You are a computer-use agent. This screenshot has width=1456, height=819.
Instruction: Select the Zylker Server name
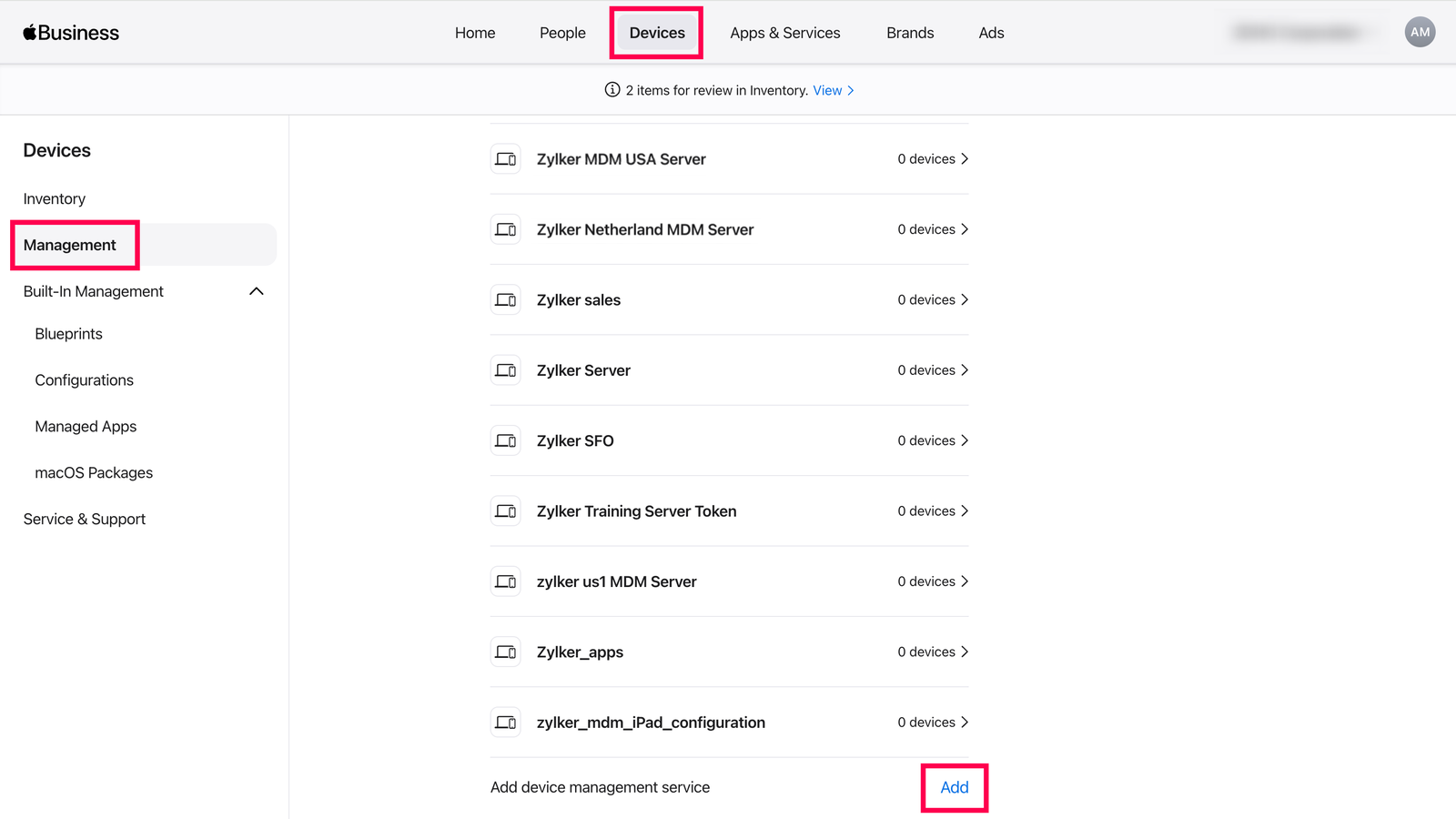tap(583, 370)
